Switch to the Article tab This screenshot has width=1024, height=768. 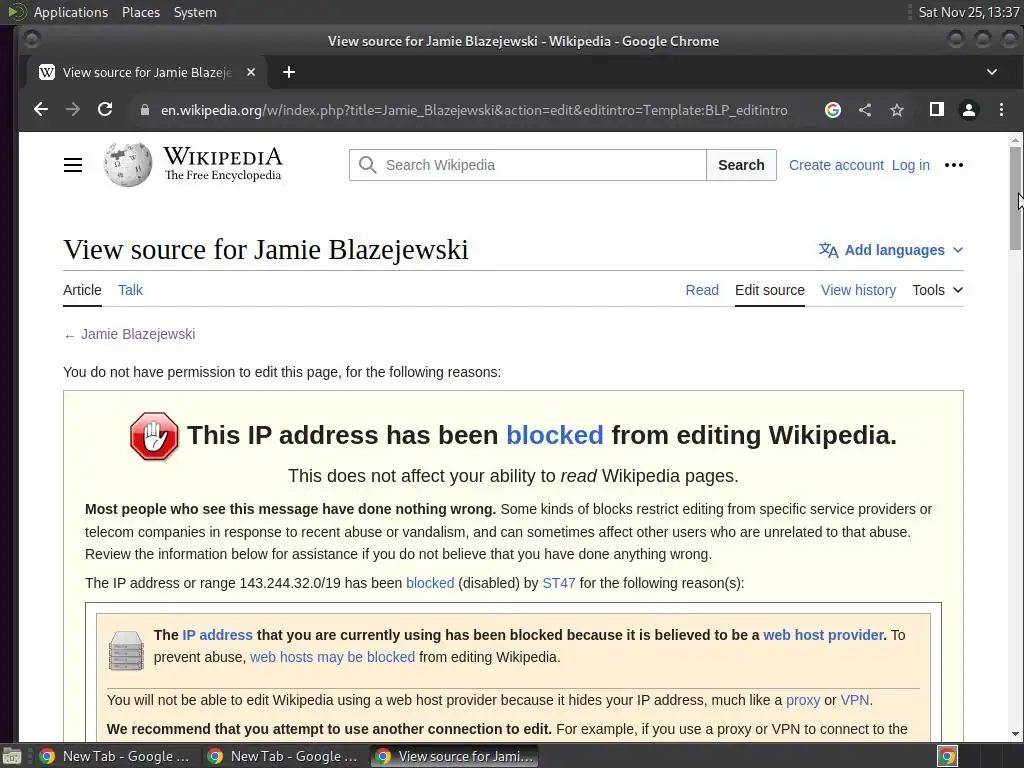82,290
